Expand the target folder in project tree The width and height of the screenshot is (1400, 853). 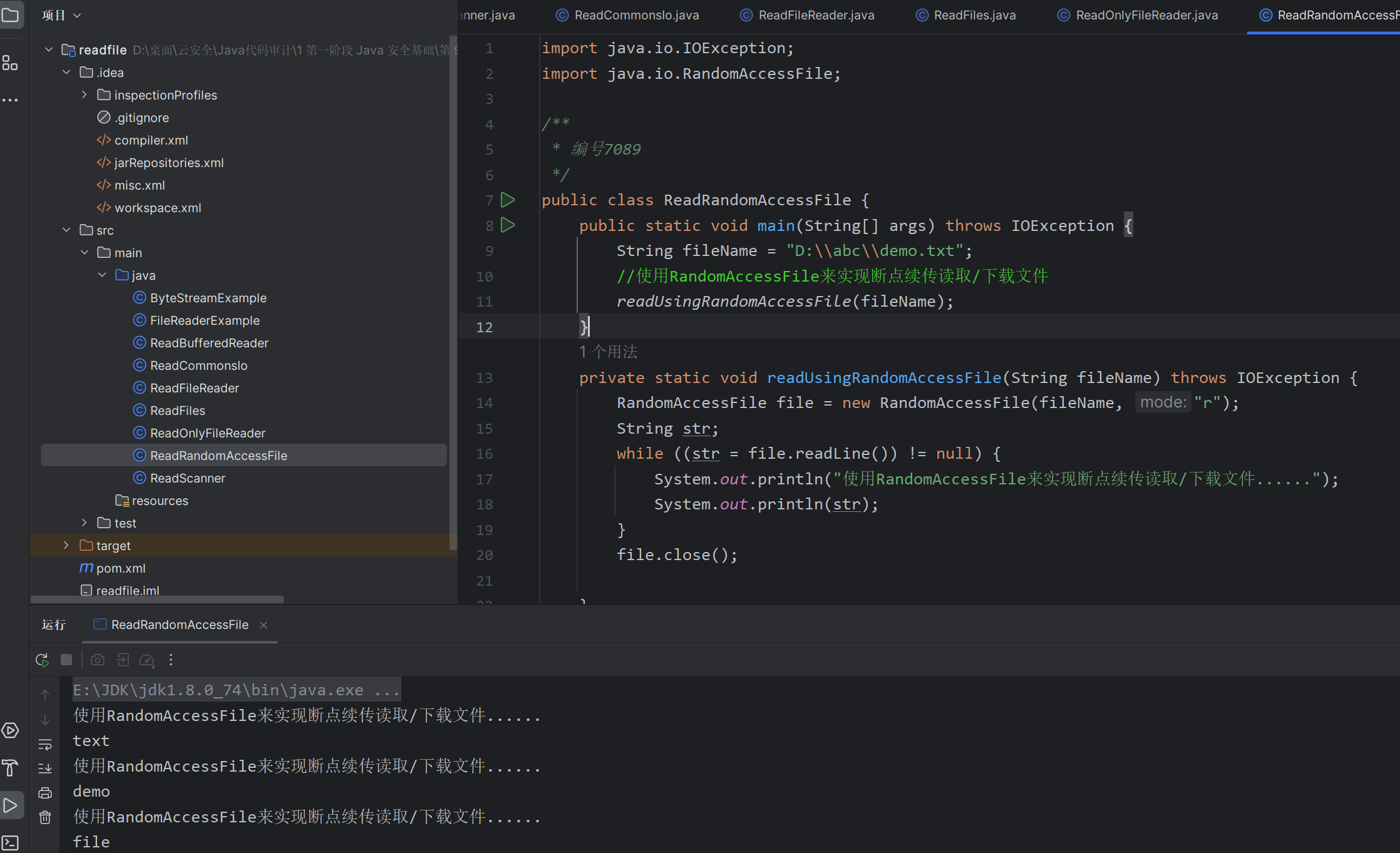click(x=66, y=546)
